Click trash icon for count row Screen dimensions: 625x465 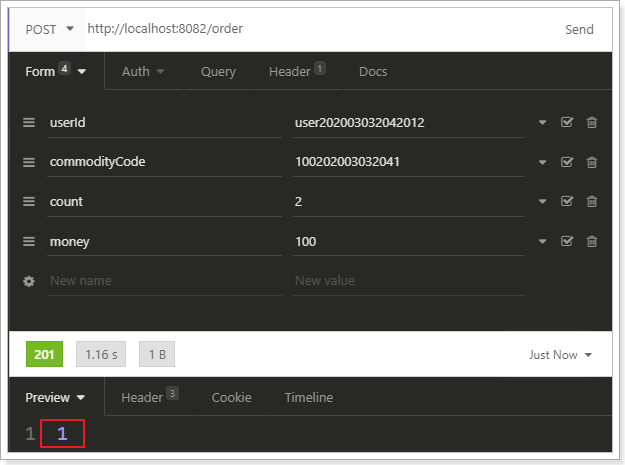592,201
